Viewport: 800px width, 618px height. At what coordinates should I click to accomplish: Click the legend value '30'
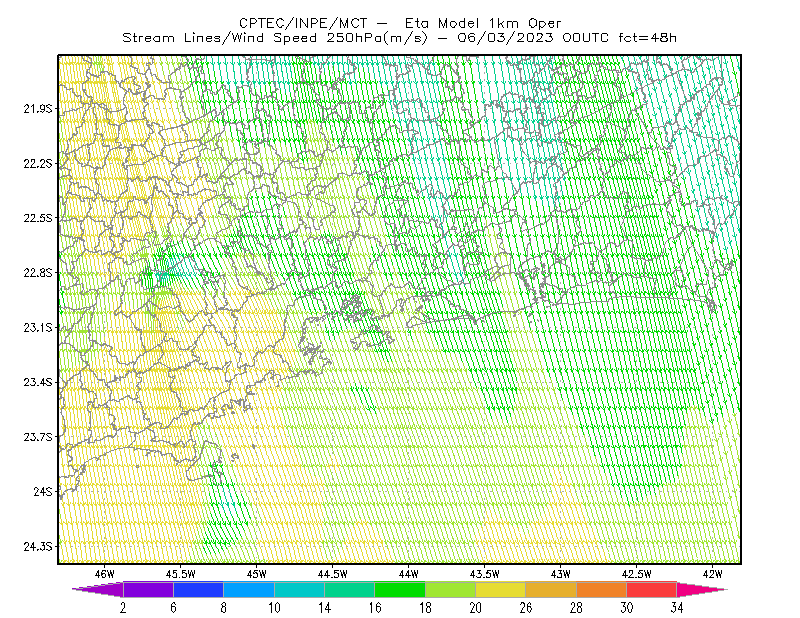pos(627,608)
